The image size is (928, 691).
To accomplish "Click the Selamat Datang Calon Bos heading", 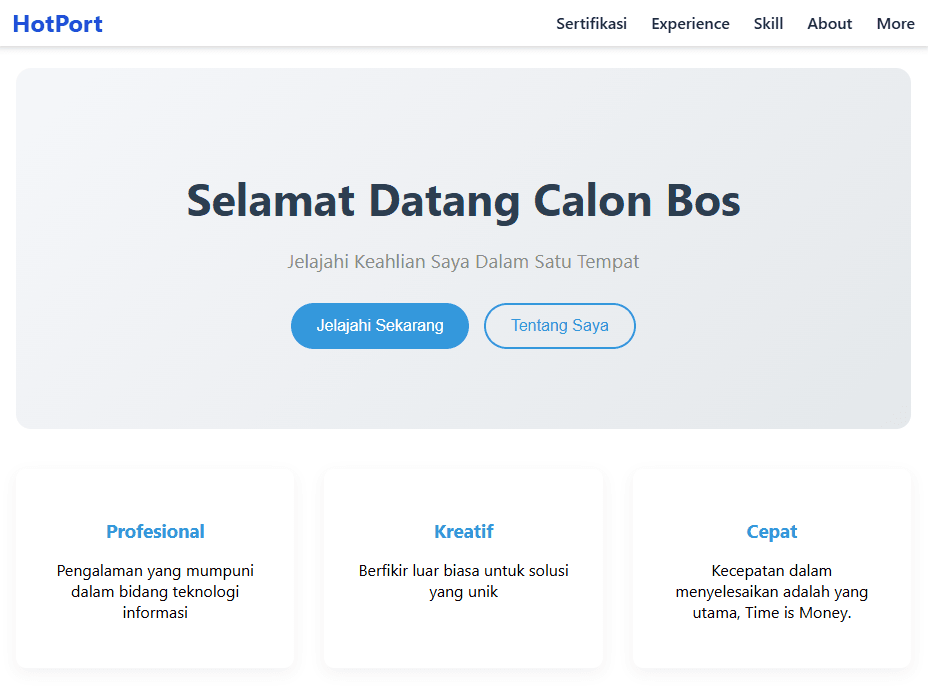I will tap(463, 201).
